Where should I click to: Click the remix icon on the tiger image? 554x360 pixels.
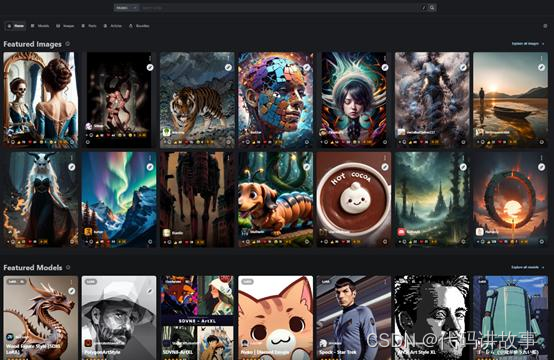coord(228,67)
